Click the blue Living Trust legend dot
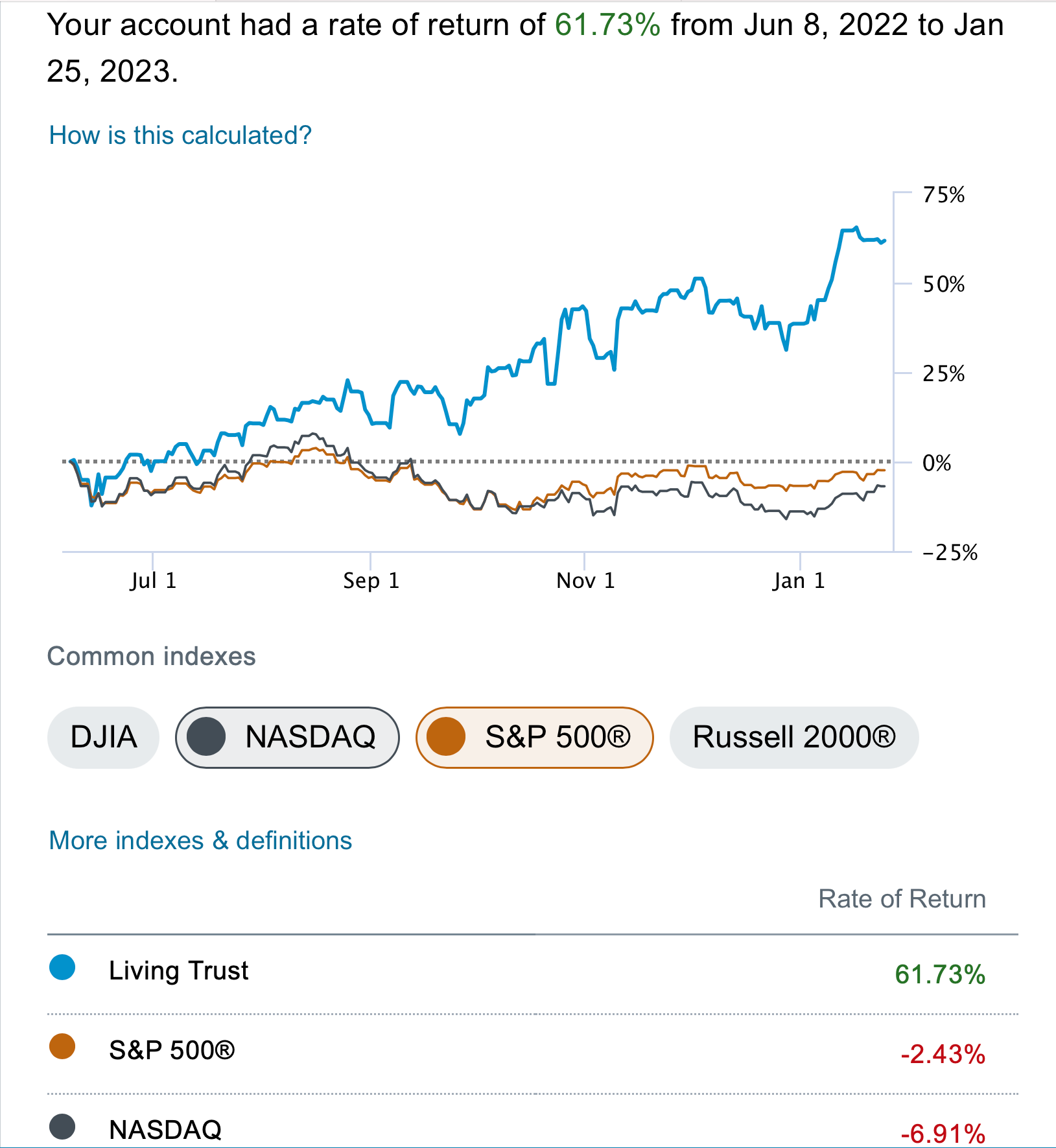Viewport: 1056px width, 1148px height. 62,968
